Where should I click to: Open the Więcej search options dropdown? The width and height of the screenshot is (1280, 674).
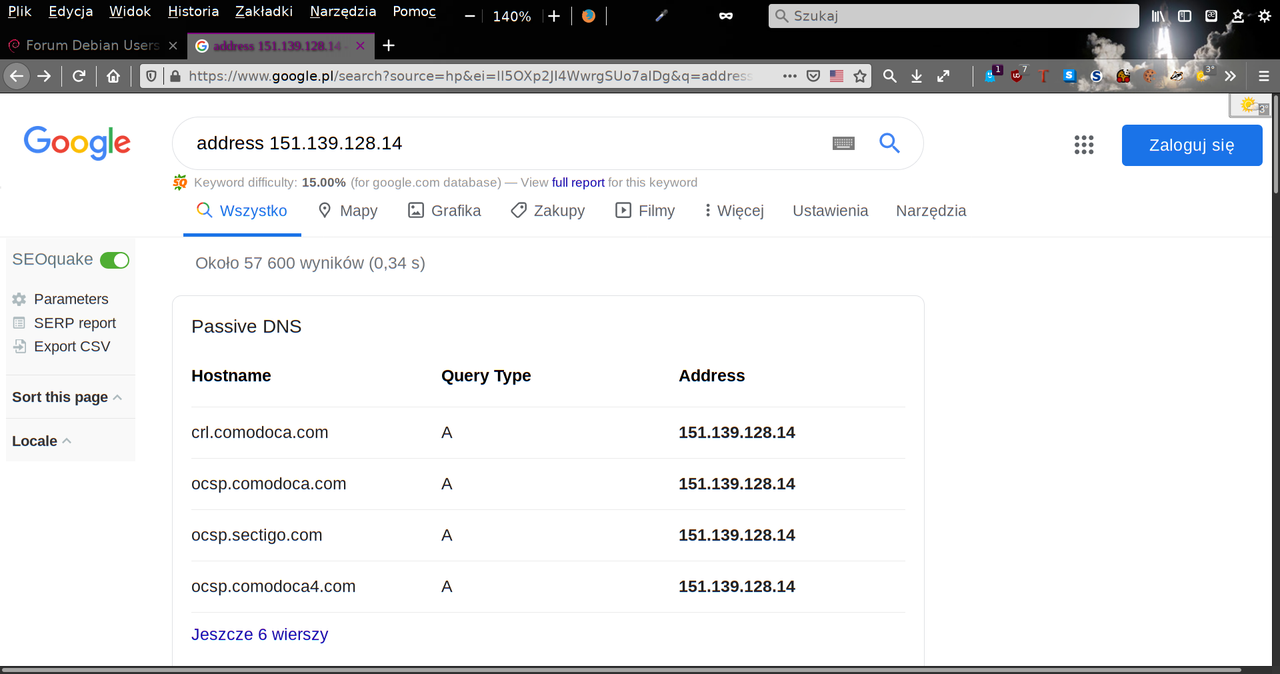pos(734,211)
